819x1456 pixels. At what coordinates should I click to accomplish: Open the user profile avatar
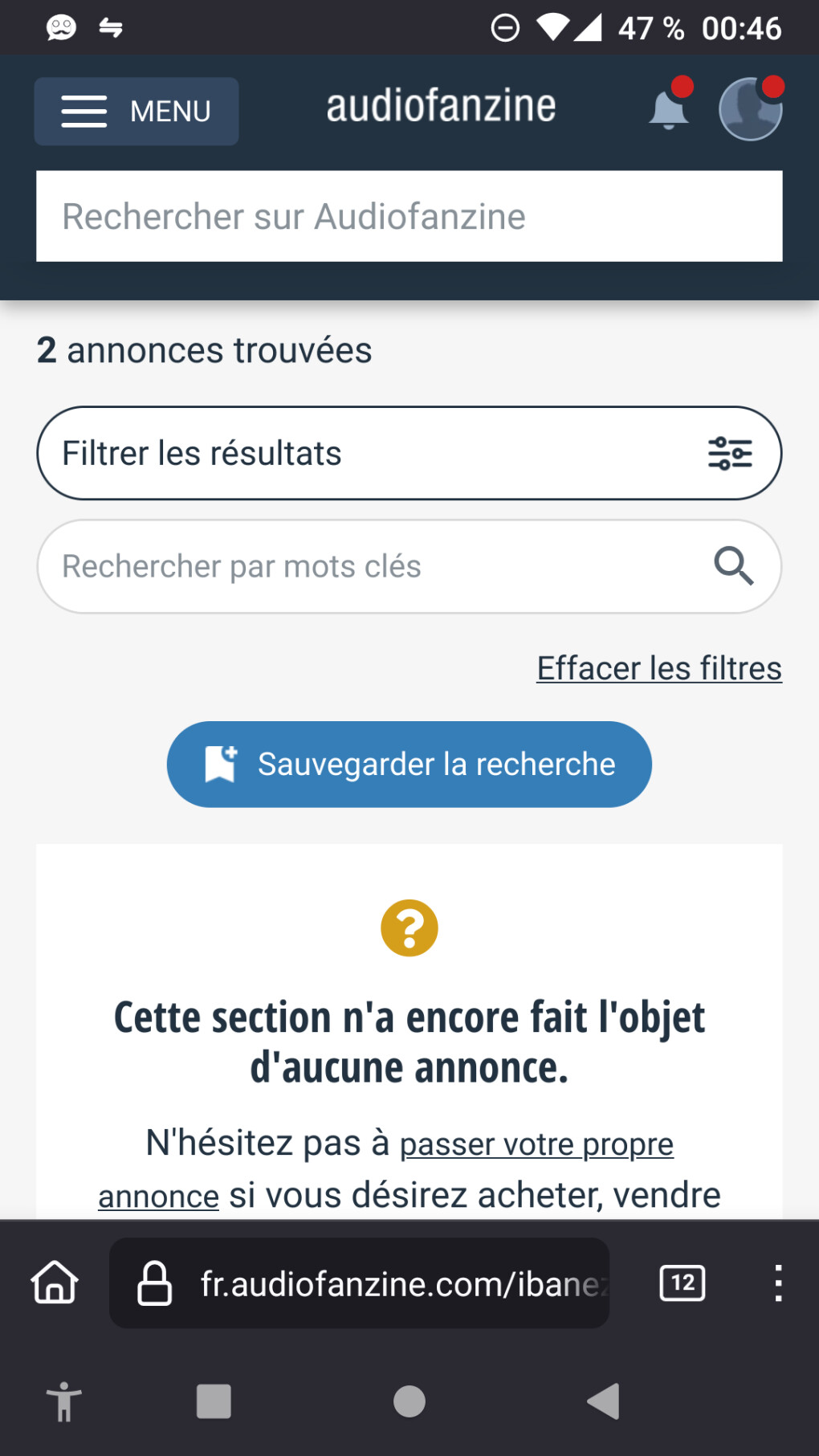[750, 109]
